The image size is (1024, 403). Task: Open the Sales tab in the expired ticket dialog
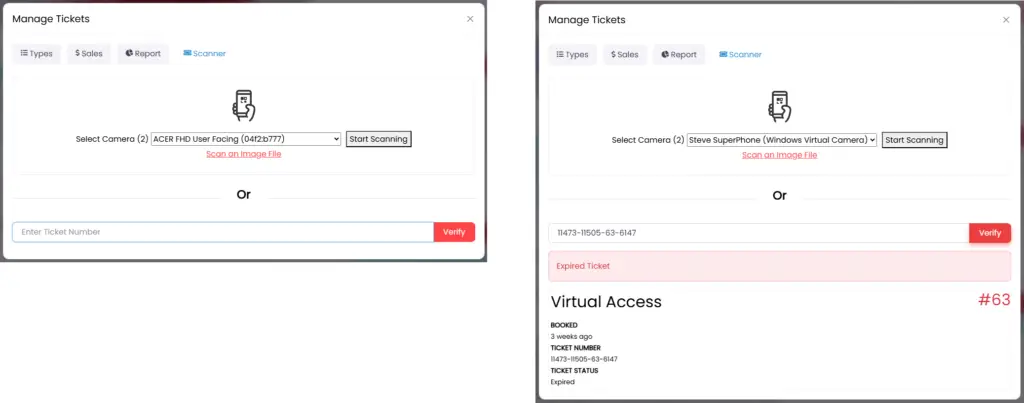coord(625,55)
